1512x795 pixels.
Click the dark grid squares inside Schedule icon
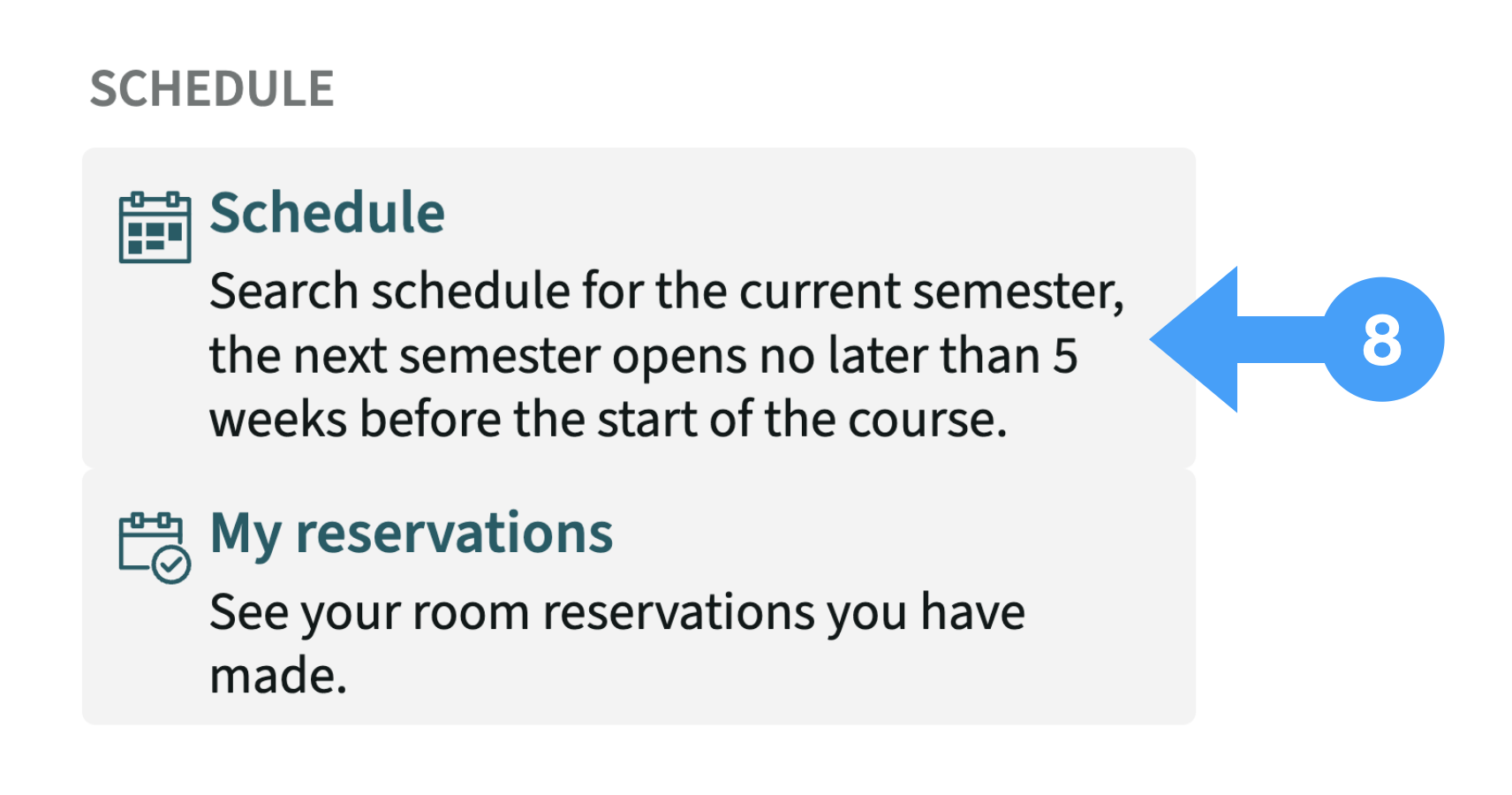(x=155, y=237)
